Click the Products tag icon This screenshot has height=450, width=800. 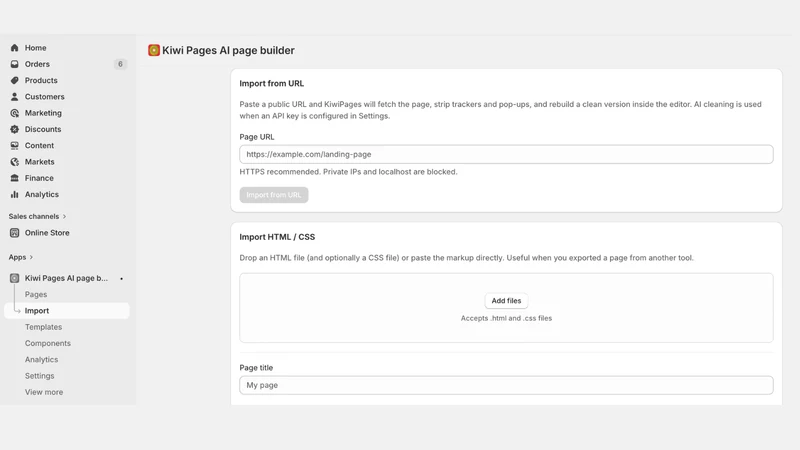14,81
